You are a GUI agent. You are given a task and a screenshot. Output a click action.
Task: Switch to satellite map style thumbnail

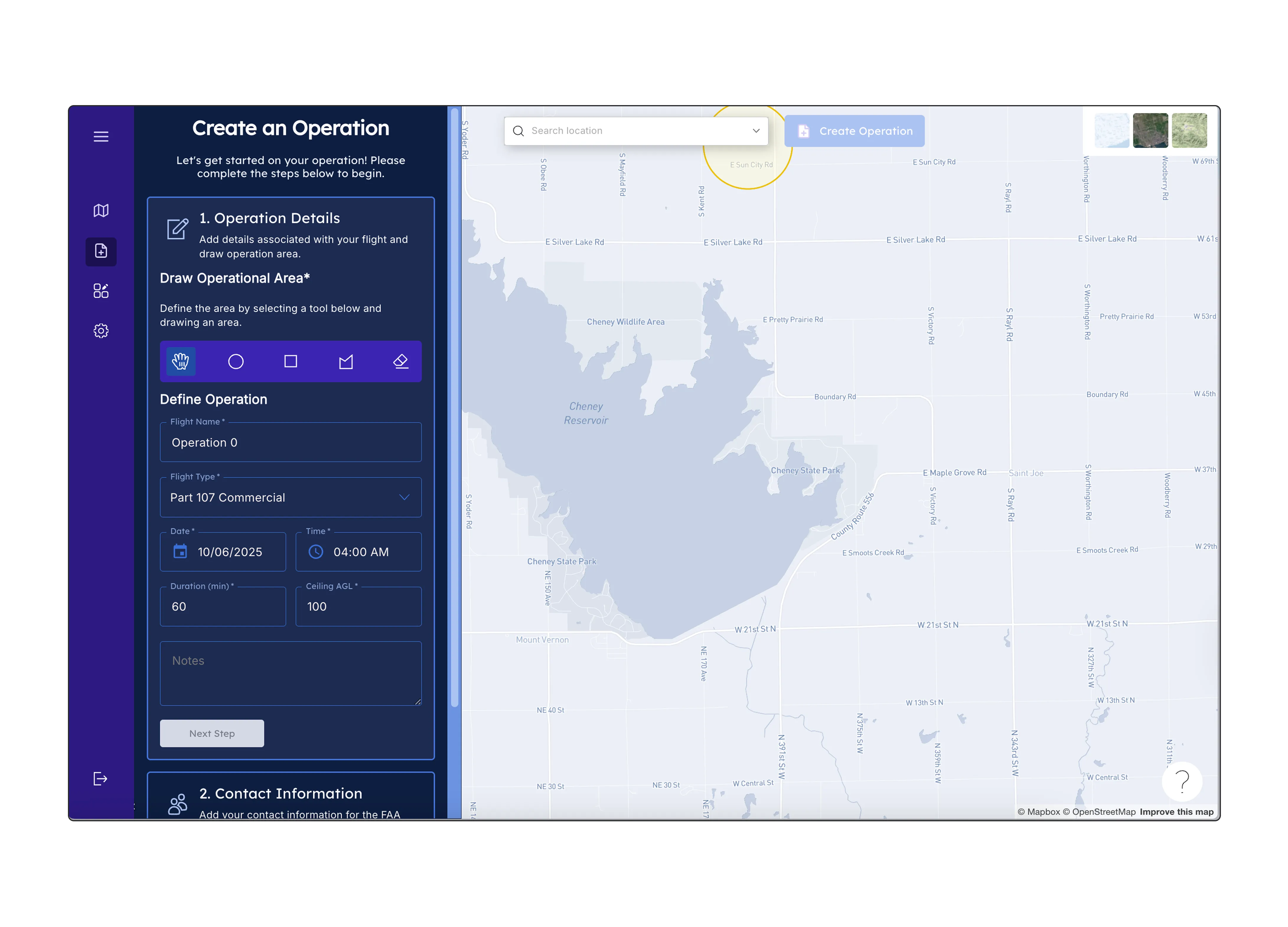tap(1150, 130)
